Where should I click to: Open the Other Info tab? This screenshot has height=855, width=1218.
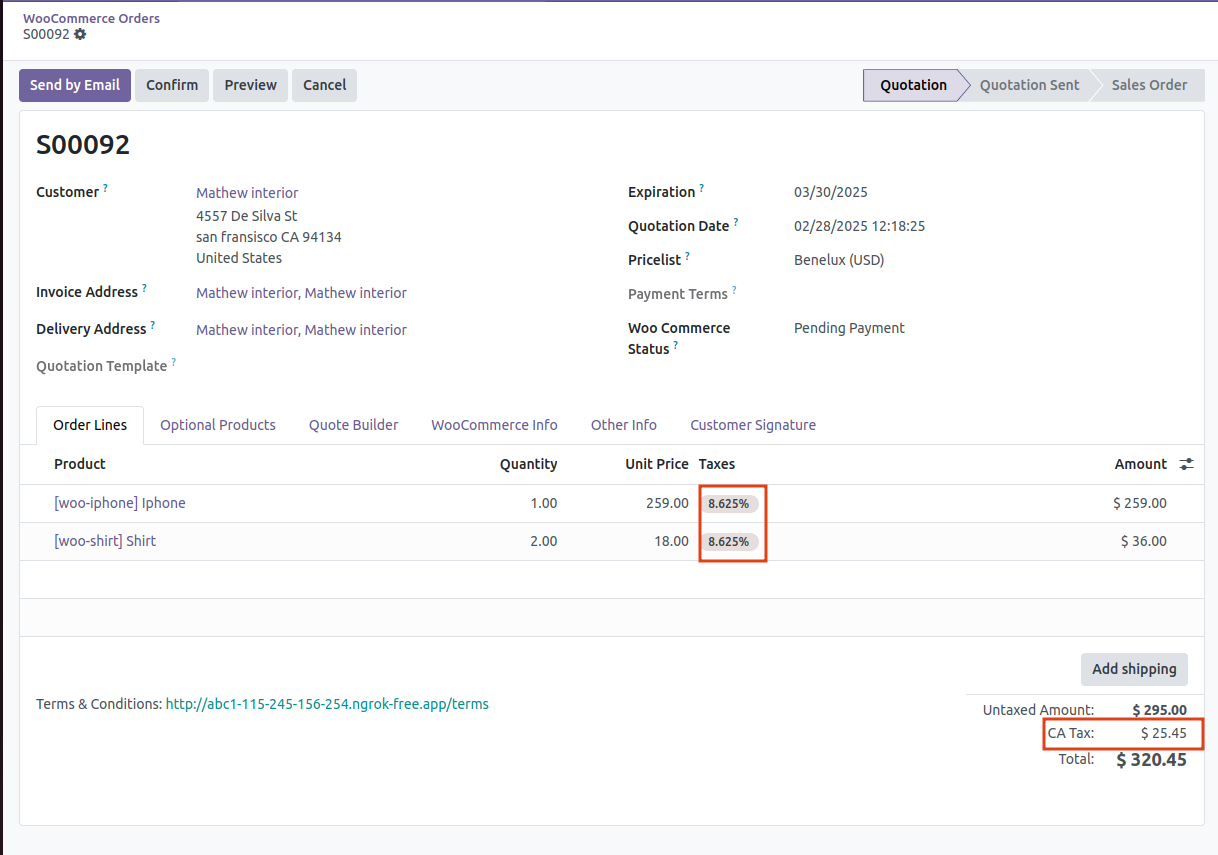[x=624, y=425]
